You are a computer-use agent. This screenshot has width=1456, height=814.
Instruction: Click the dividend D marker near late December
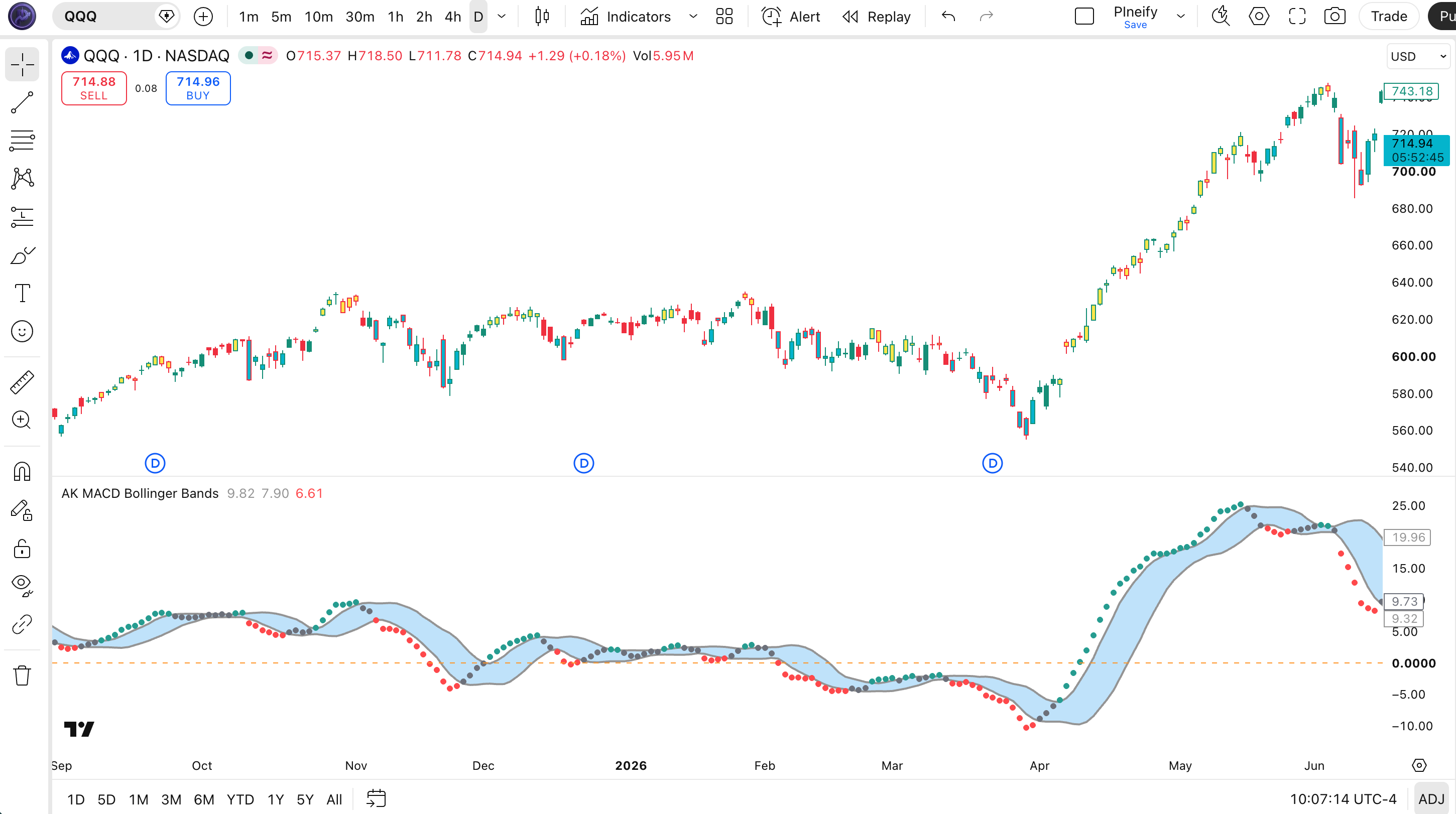click(584, 463)
